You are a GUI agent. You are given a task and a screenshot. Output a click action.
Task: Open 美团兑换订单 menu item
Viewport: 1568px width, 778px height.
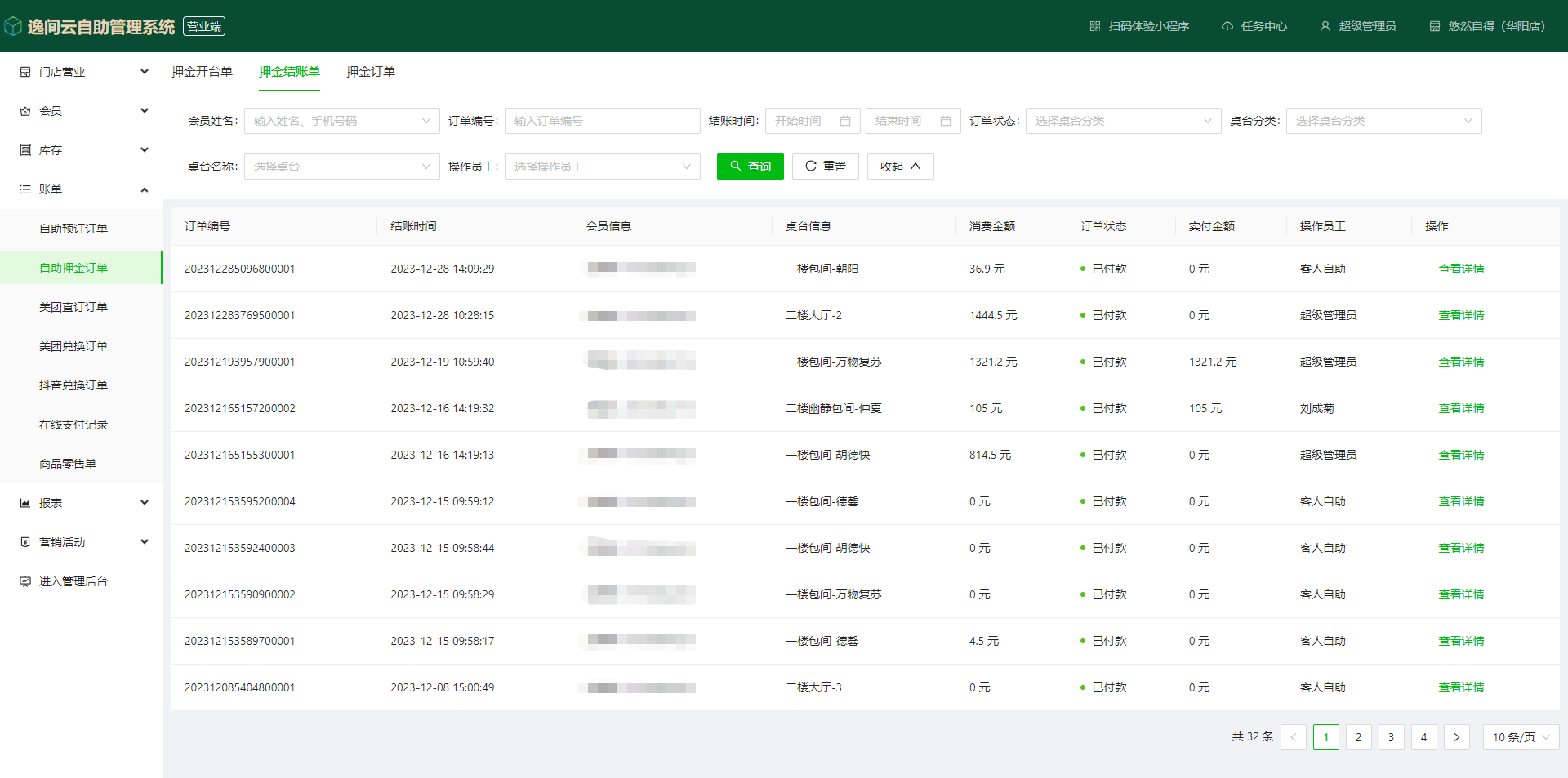coord(82,346)
